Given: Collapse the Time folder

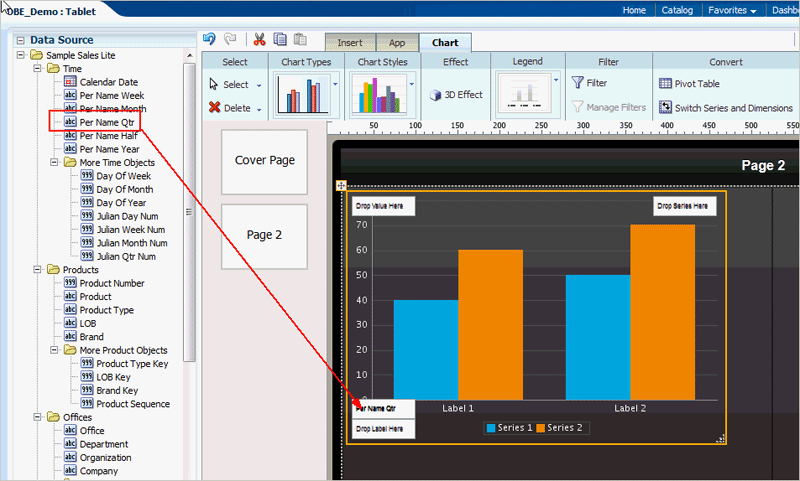Looking at the screenshot, I should tap(37, 68).
